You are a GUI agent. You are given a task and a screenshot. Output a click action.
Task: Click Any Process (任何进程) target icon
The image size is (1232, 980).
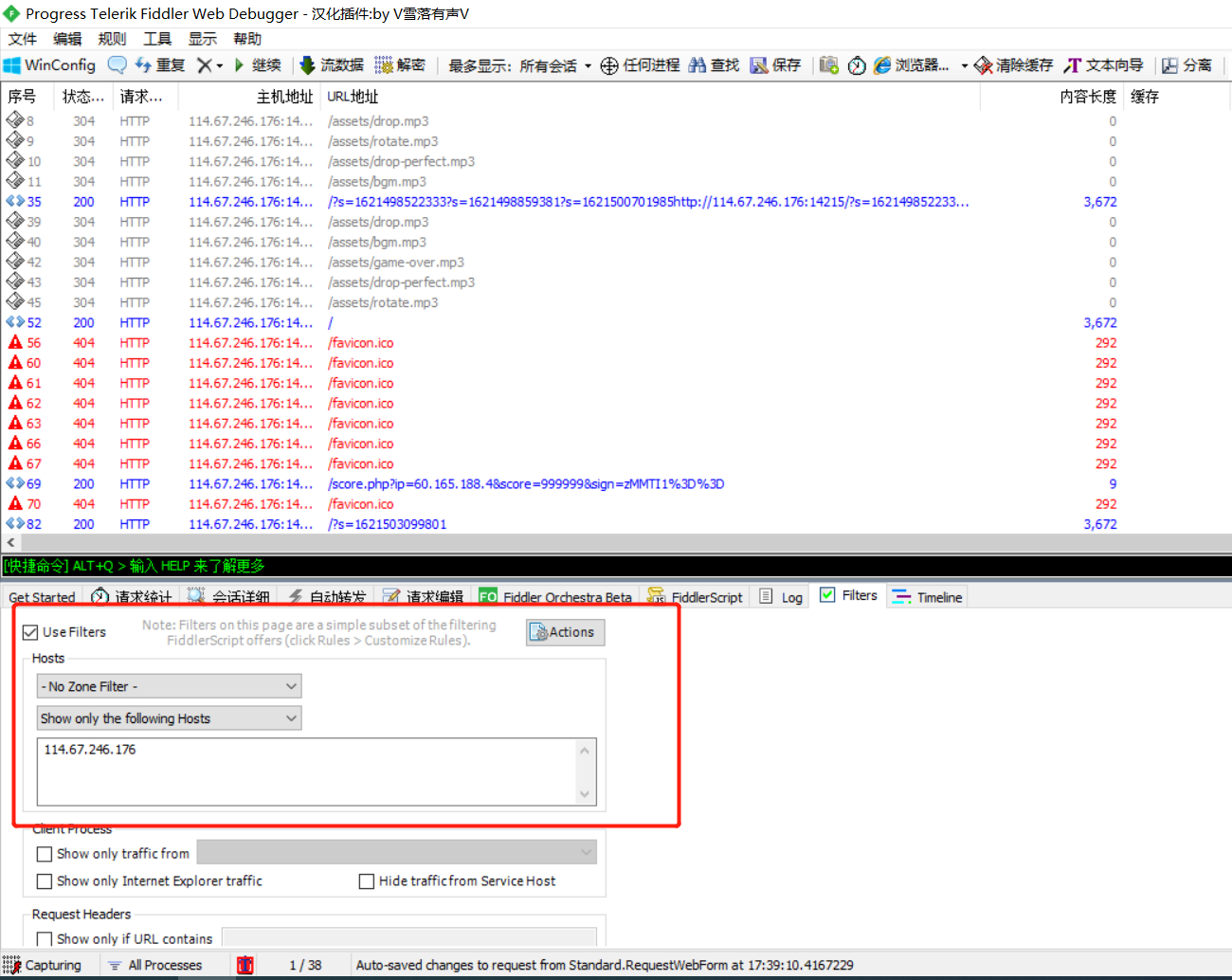(x=609, y=65)
